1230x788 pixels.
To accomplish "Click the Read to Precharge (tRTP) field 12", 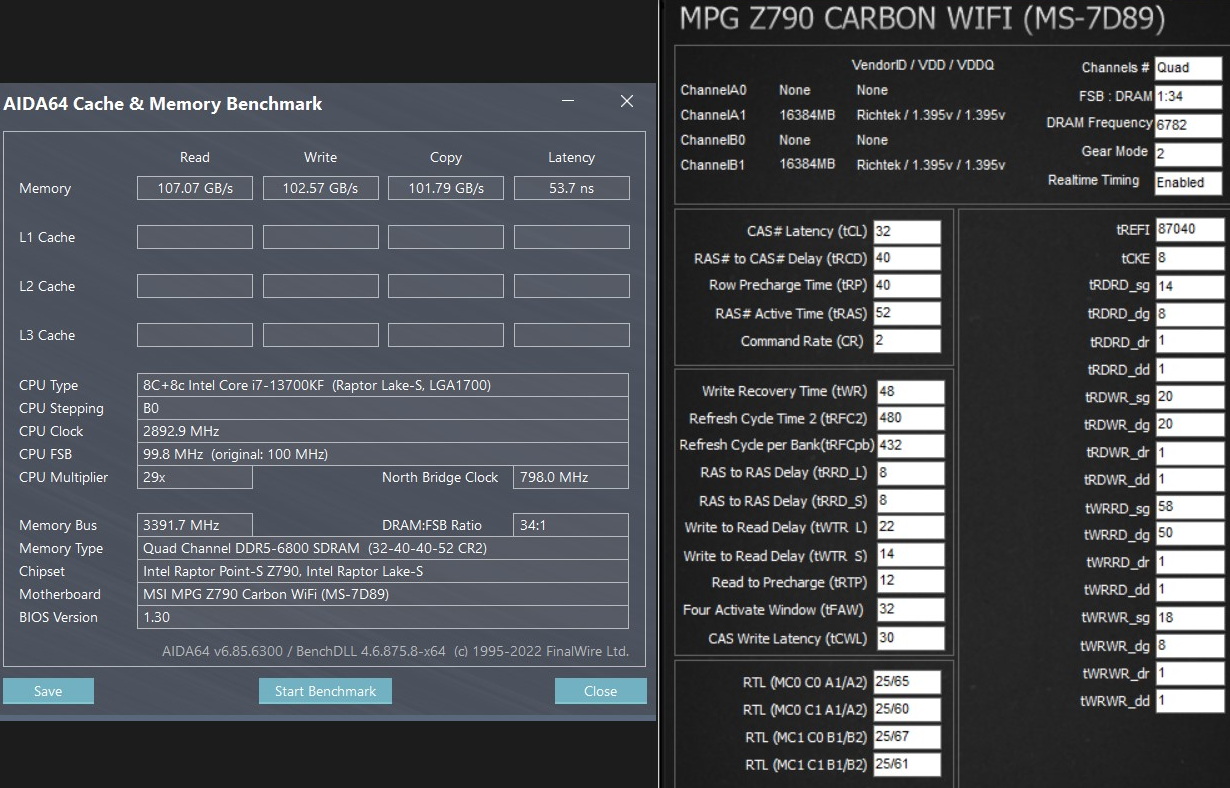I will pyautogui.click(x=911, y=581).
